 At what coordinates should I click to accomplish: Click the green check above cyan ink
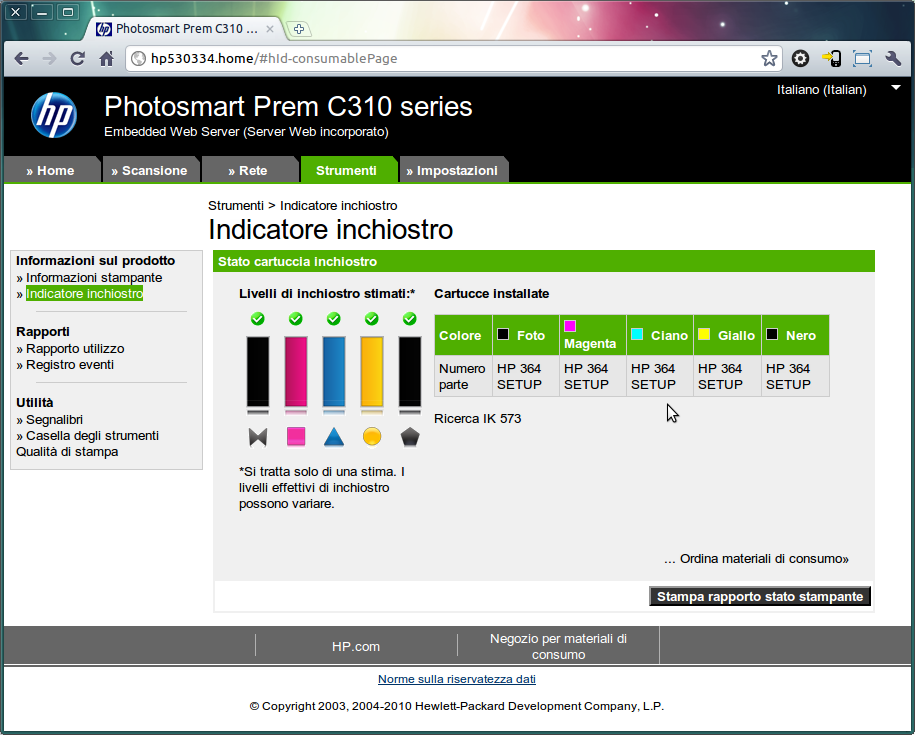tap(334, 318)
